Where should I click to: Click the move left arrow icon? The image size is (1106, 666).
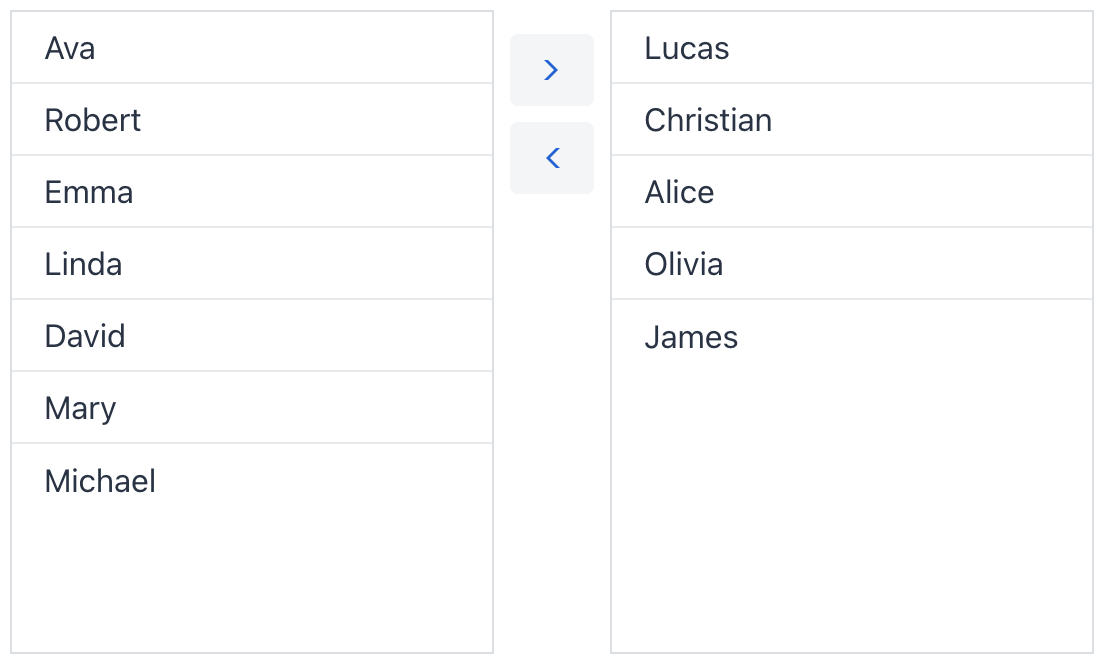[x=551, y=158]
